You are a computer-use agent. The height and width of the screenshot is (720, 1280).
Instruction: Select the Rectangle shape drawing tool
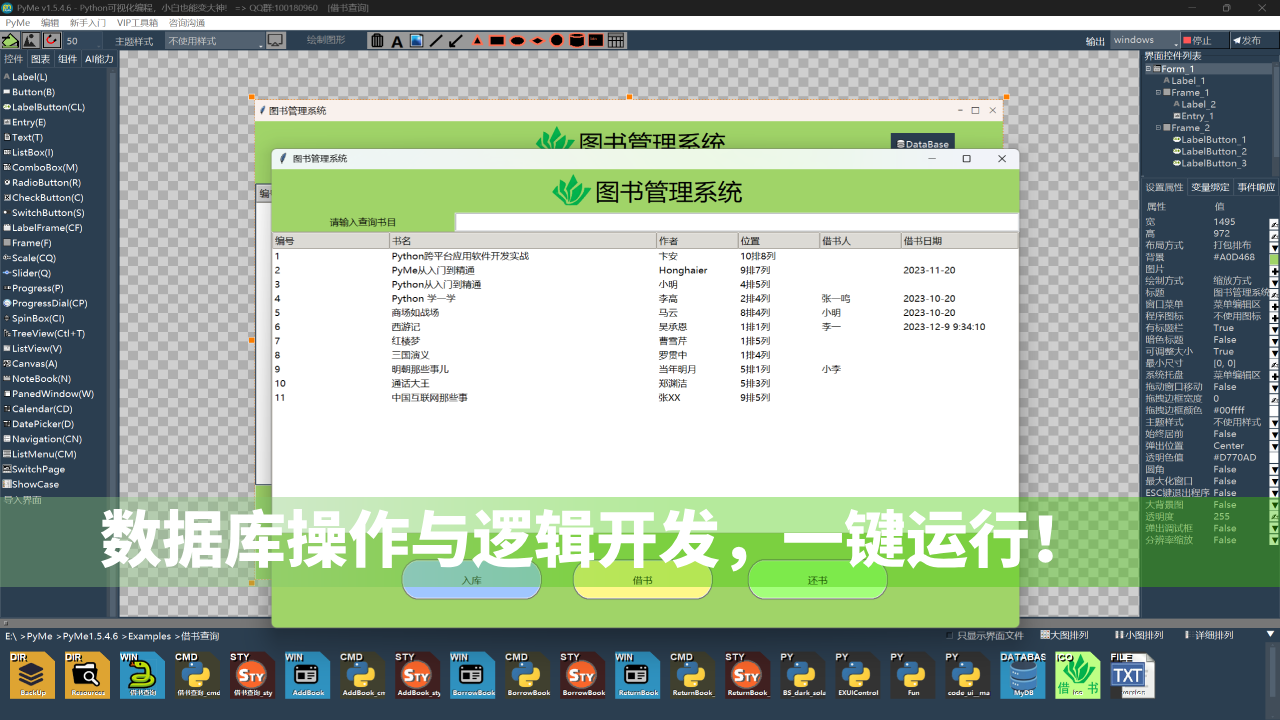(498, 40)
